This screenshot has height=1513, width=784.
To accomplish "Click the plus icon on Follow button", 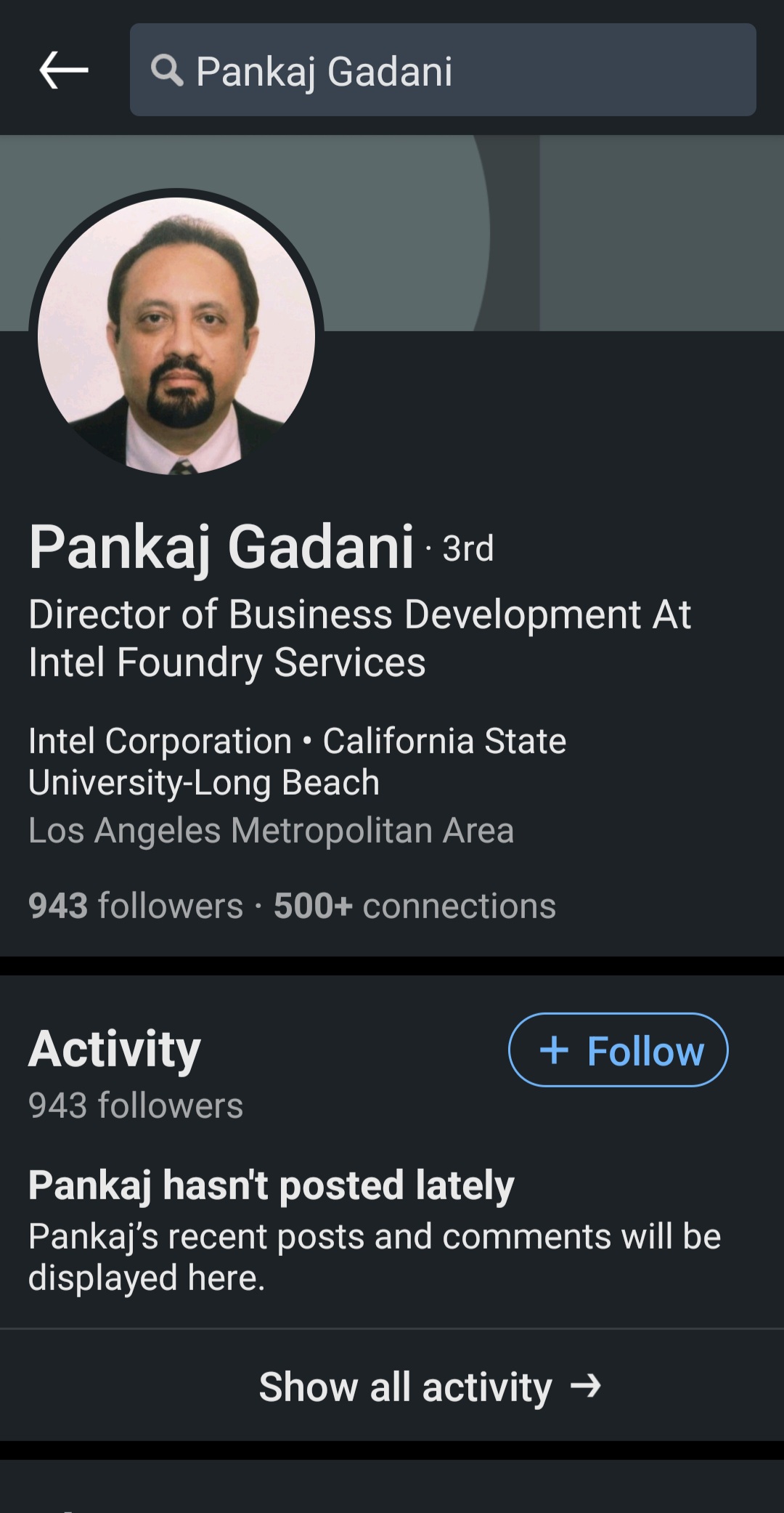I will pos(554,1050).
